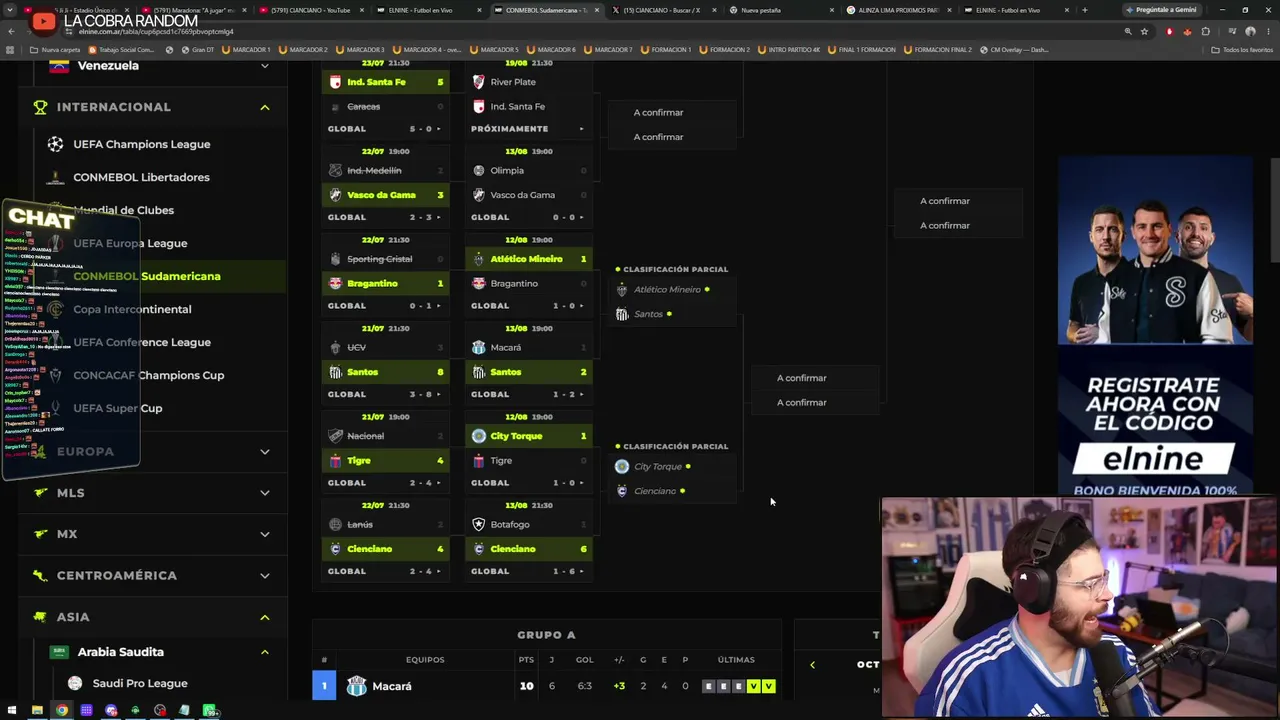1280x720 pixels.
Task: Open the MARCADOR 1 bookmark
Action: tap(247, 49)
